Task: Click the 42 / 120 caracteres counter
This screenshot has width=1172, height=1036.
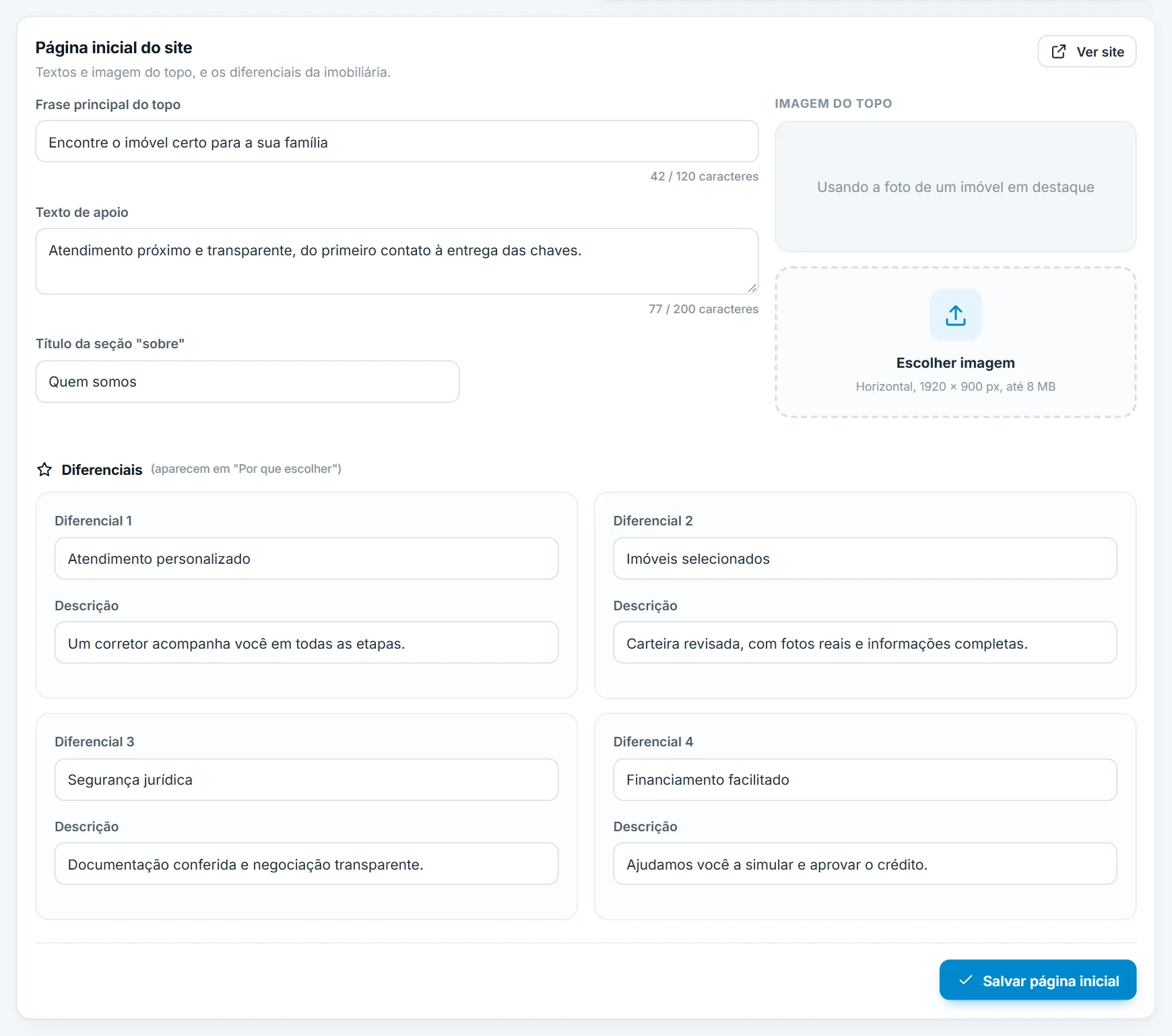Action: click(x=704, y=176)
